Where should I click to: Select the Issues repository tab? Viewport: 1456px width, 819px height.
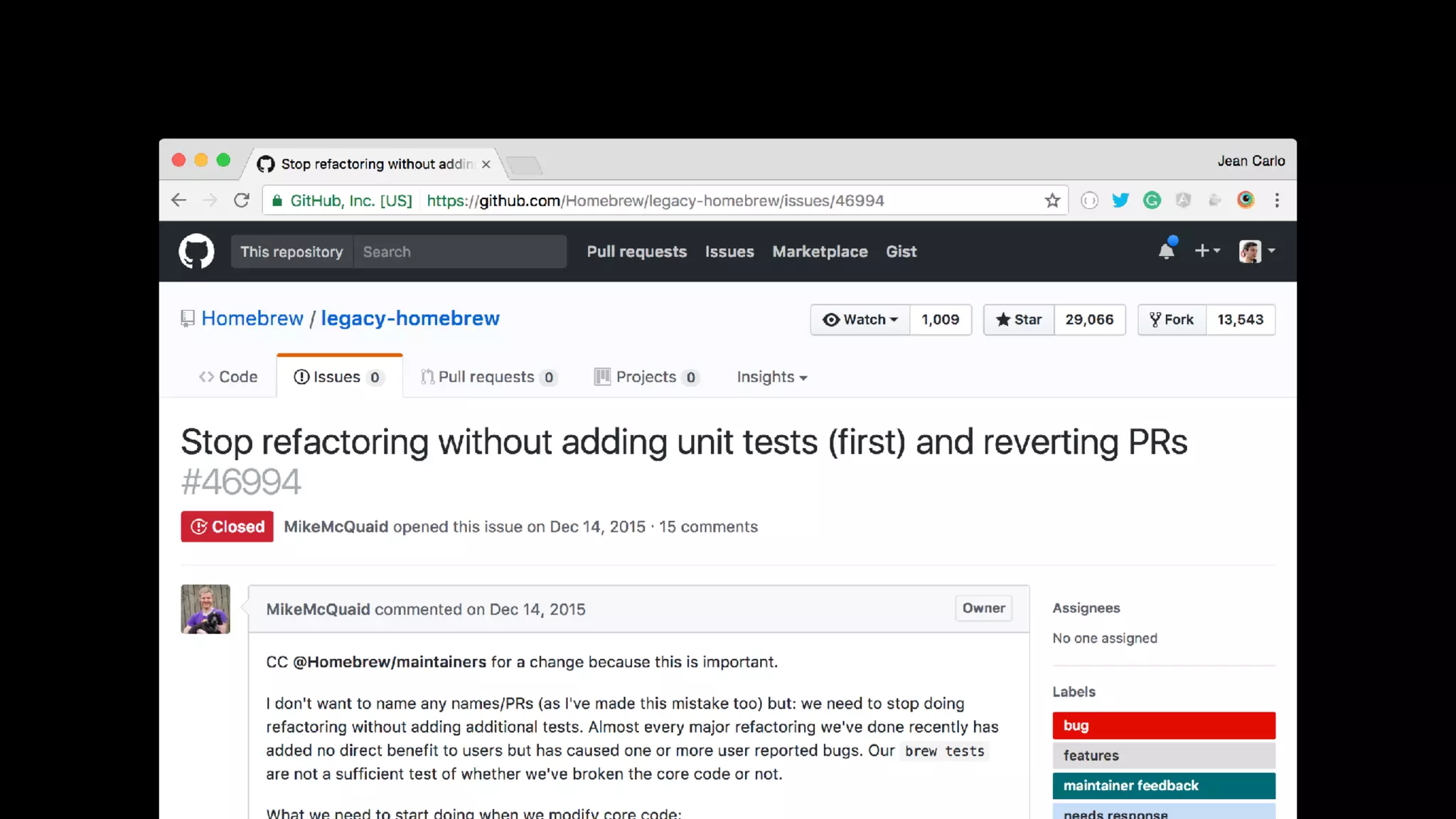point(339,377)
